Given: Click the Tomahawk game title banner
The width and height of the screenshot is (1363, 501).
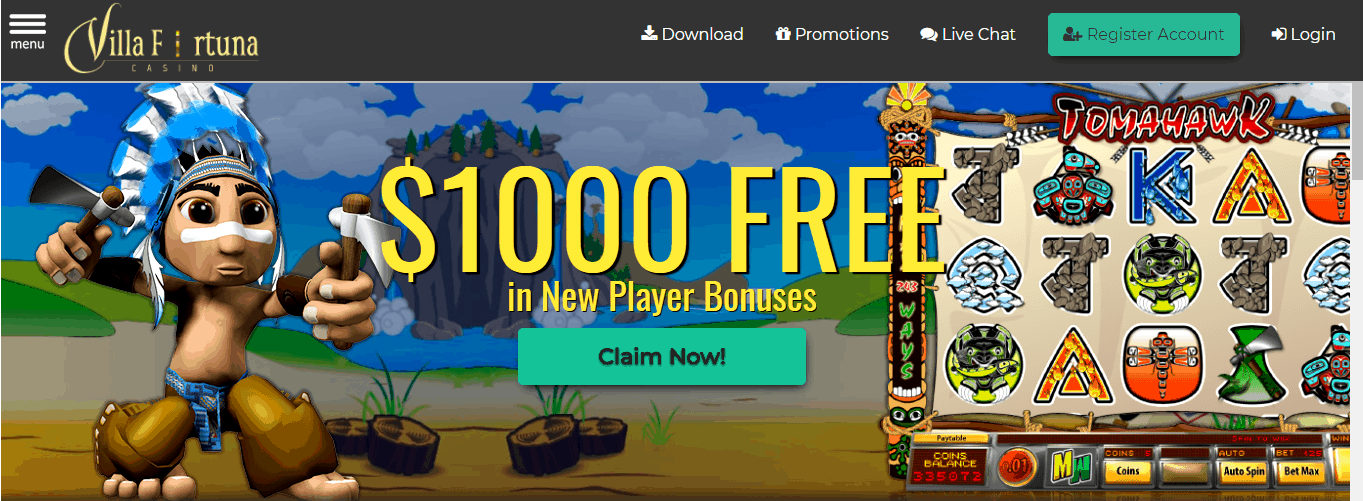Looking at the screenshot, I should point(1163,118).
